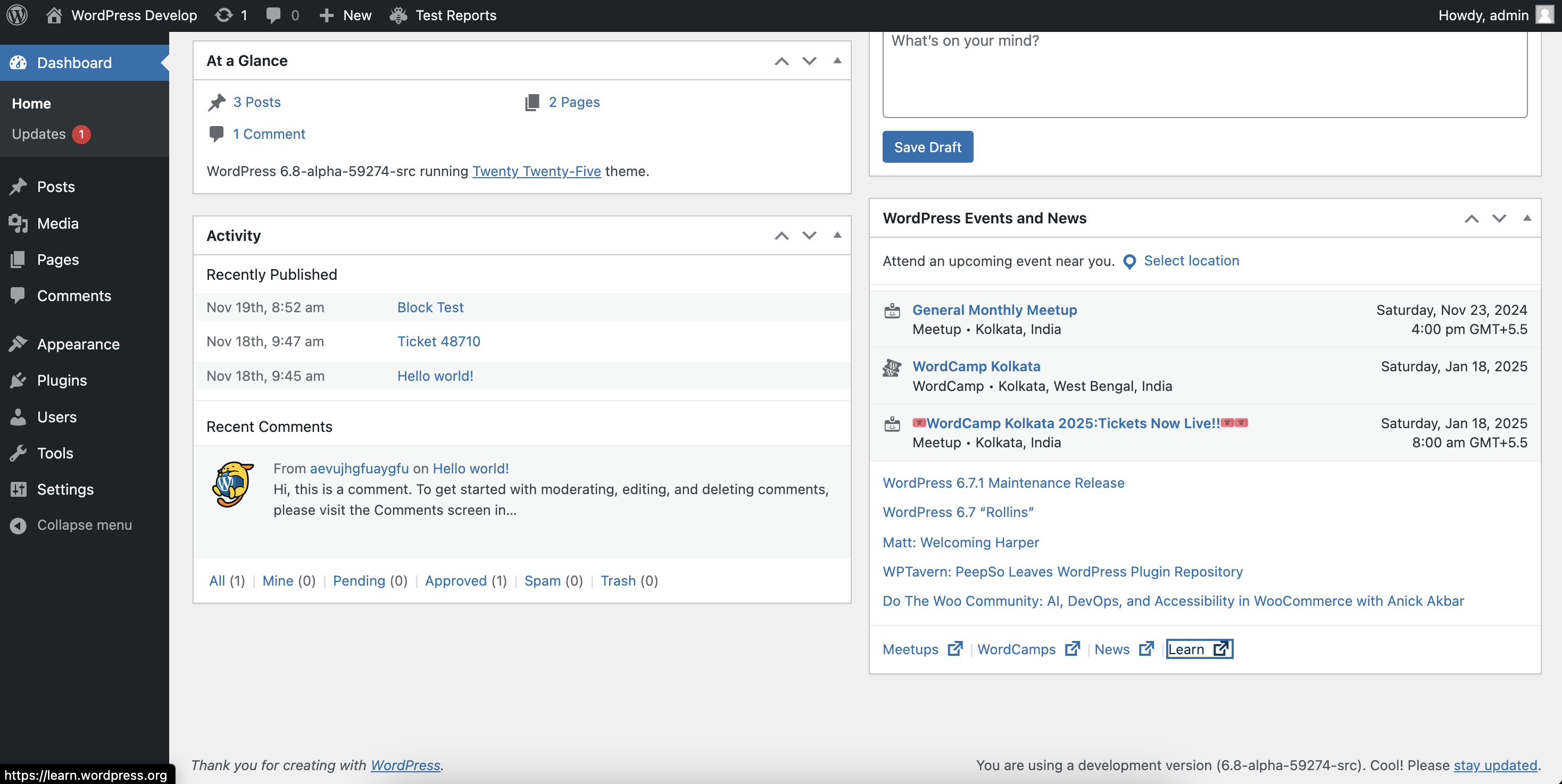The height and width of the screenshot is (784, 1562).
Task: Click the What's on your mind text area
Action: pos(1205,74)
